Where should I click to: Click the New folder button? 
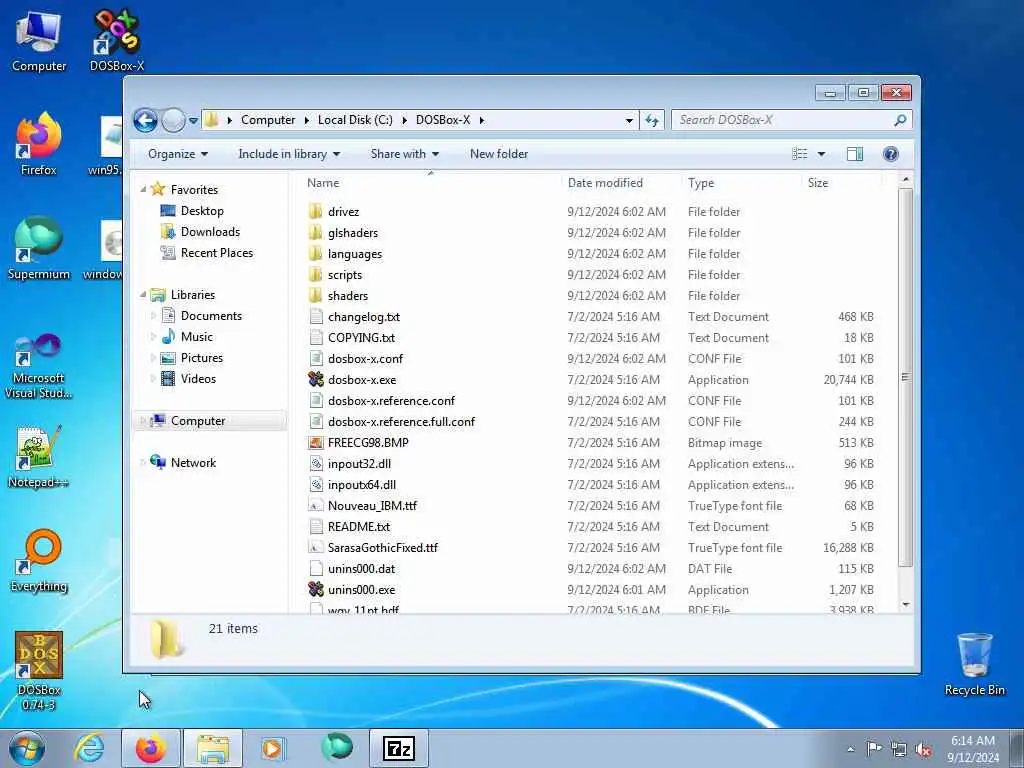pos(499,154)
